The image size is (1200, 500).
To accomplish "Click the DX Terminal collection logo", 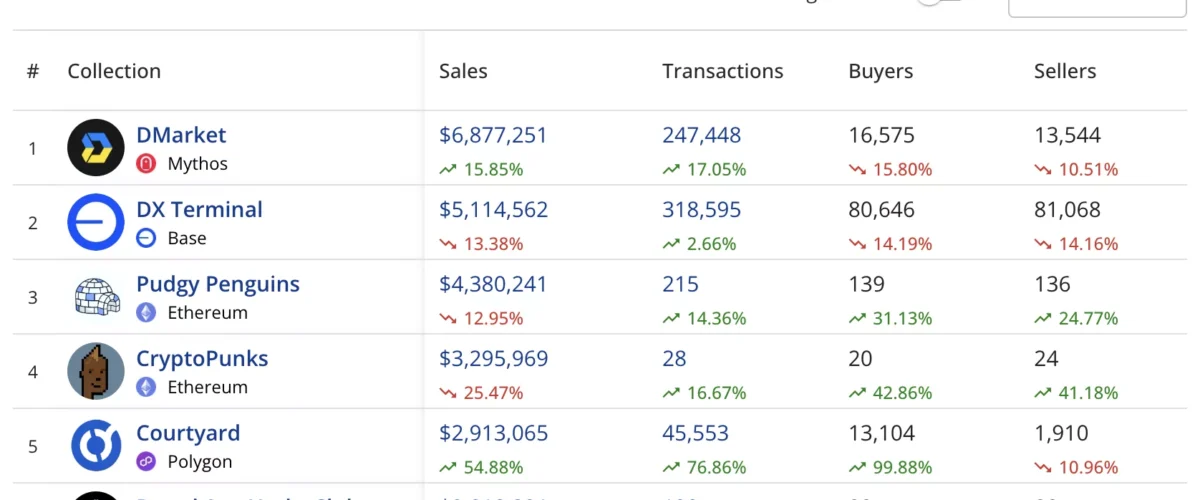I will pos(96,222).
